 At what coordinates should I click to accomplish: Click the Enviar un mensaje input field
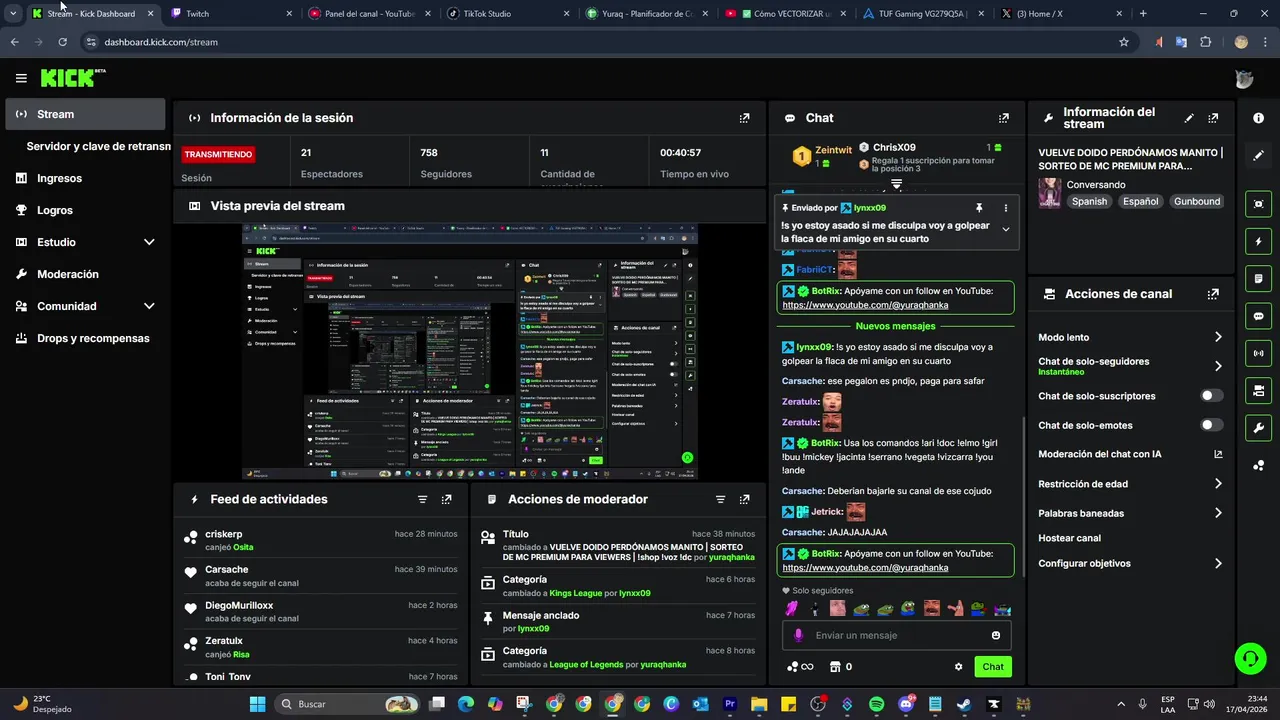coord(898,635)
